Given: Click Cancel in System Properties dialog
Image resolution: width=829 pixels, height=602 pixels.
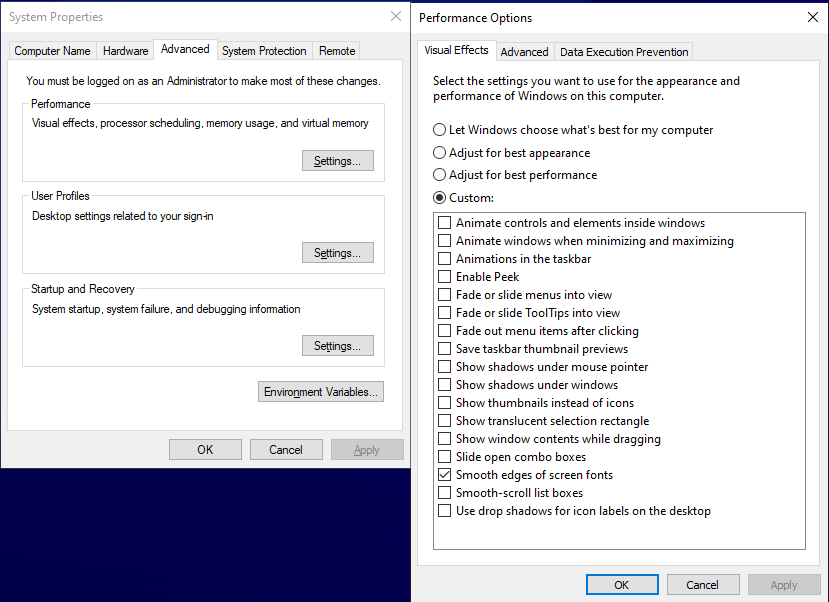Looking at the screenshot, I should tap(286, 449).
